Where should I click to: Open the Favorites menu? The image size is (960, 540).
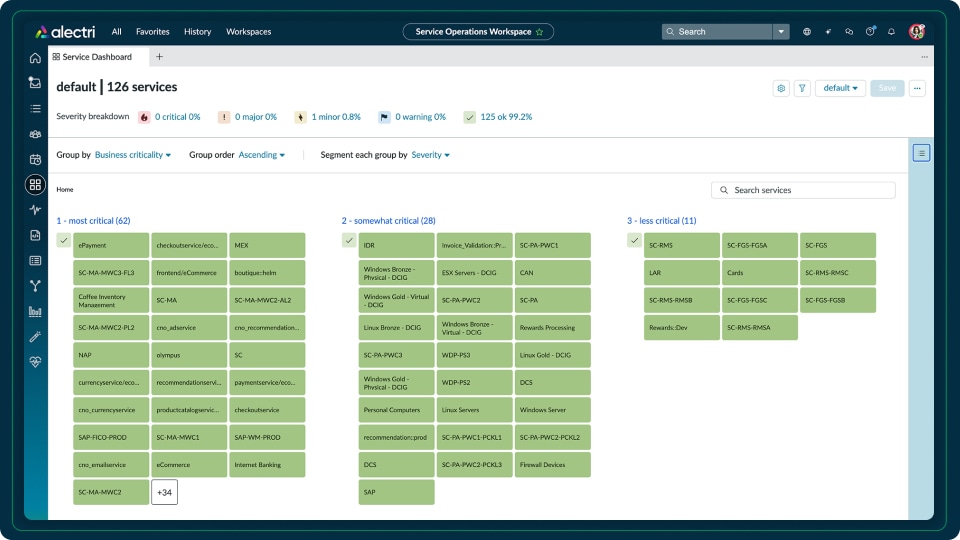coord(153,32)
